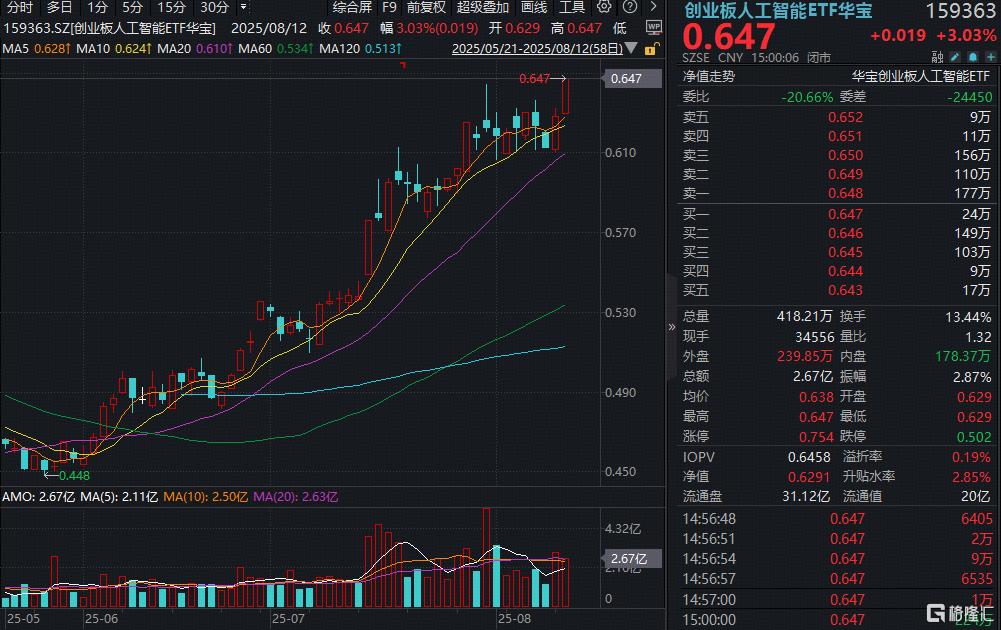This screenshot has height=630, width=1001.
Task: Open the chart settings gear icon
Action: click(604, 7)
